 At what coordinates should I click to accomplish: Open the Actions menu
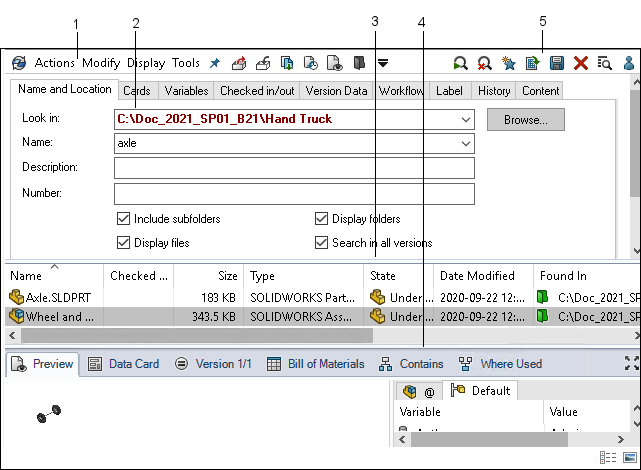pyautogui.click(x=54, y=63)
